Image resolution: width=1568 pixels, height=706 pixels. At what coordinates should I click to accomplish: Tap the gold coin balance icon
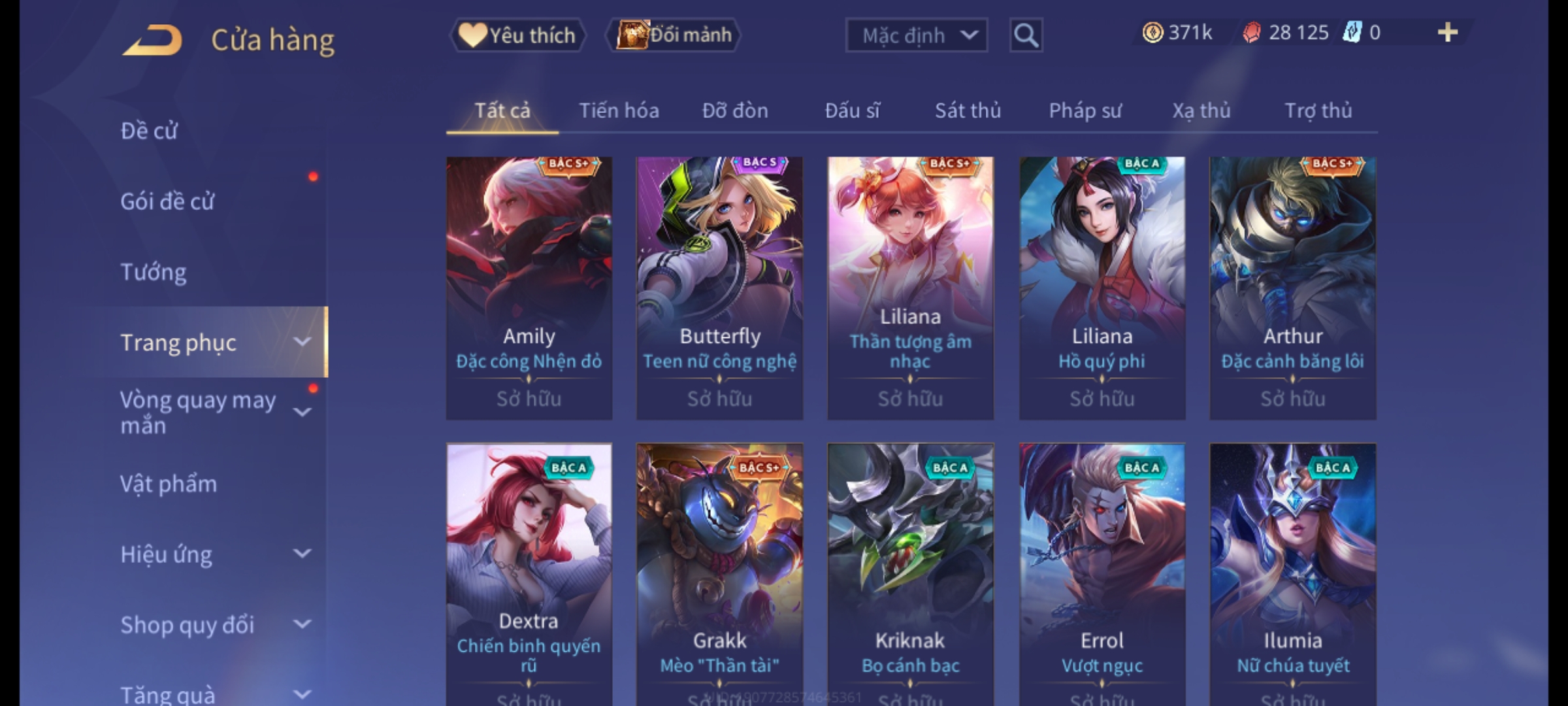click(x=1152, y=33)
